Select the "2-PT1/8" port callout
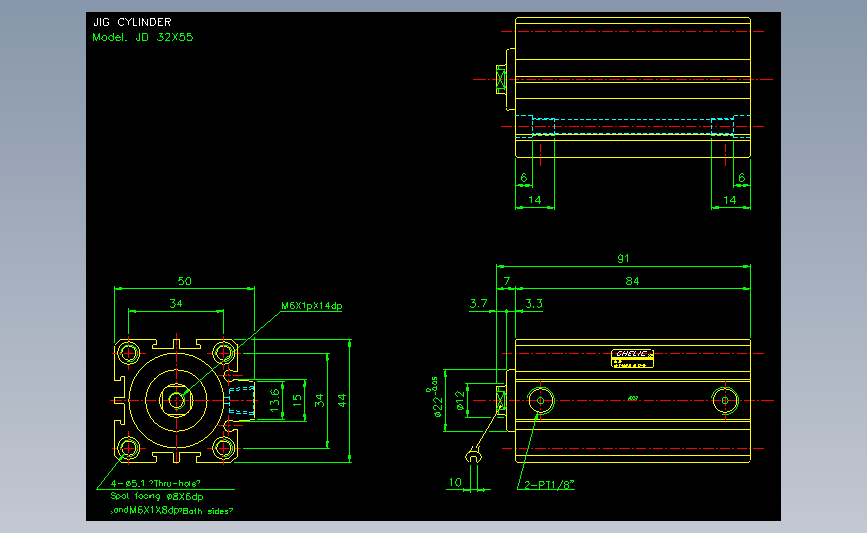 [549, 485]
